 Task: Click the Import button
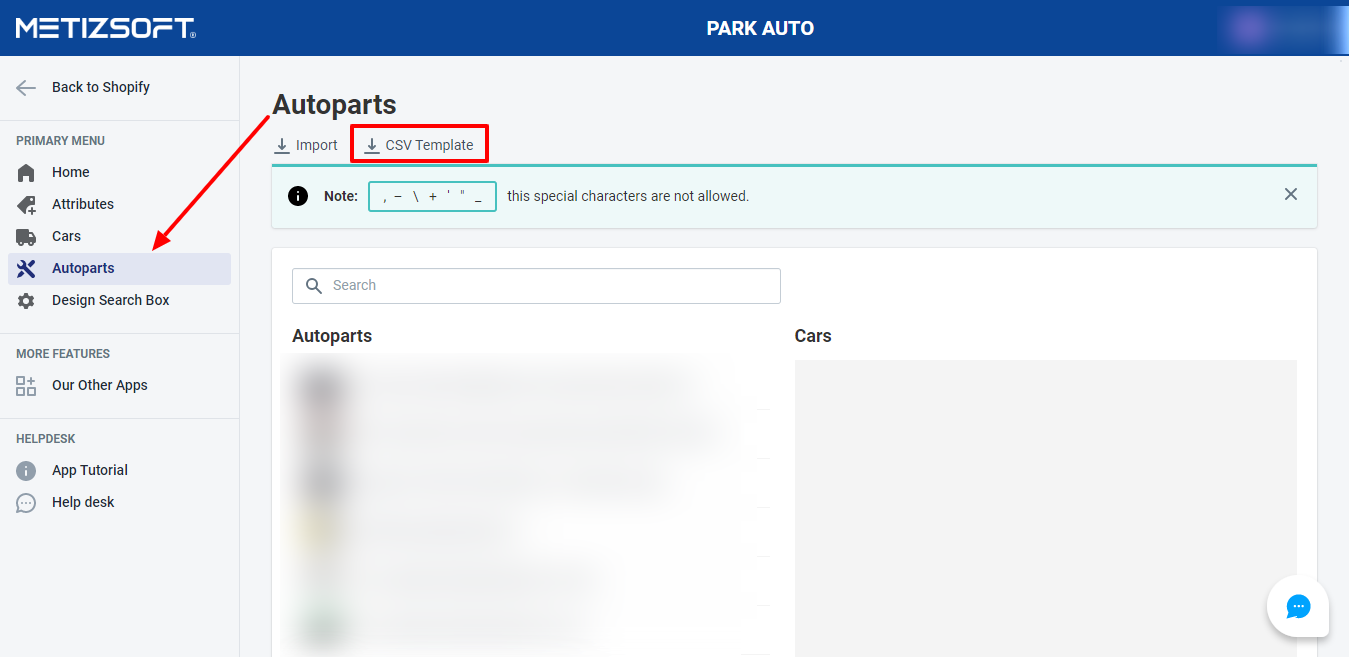click(x=307, y=145)
